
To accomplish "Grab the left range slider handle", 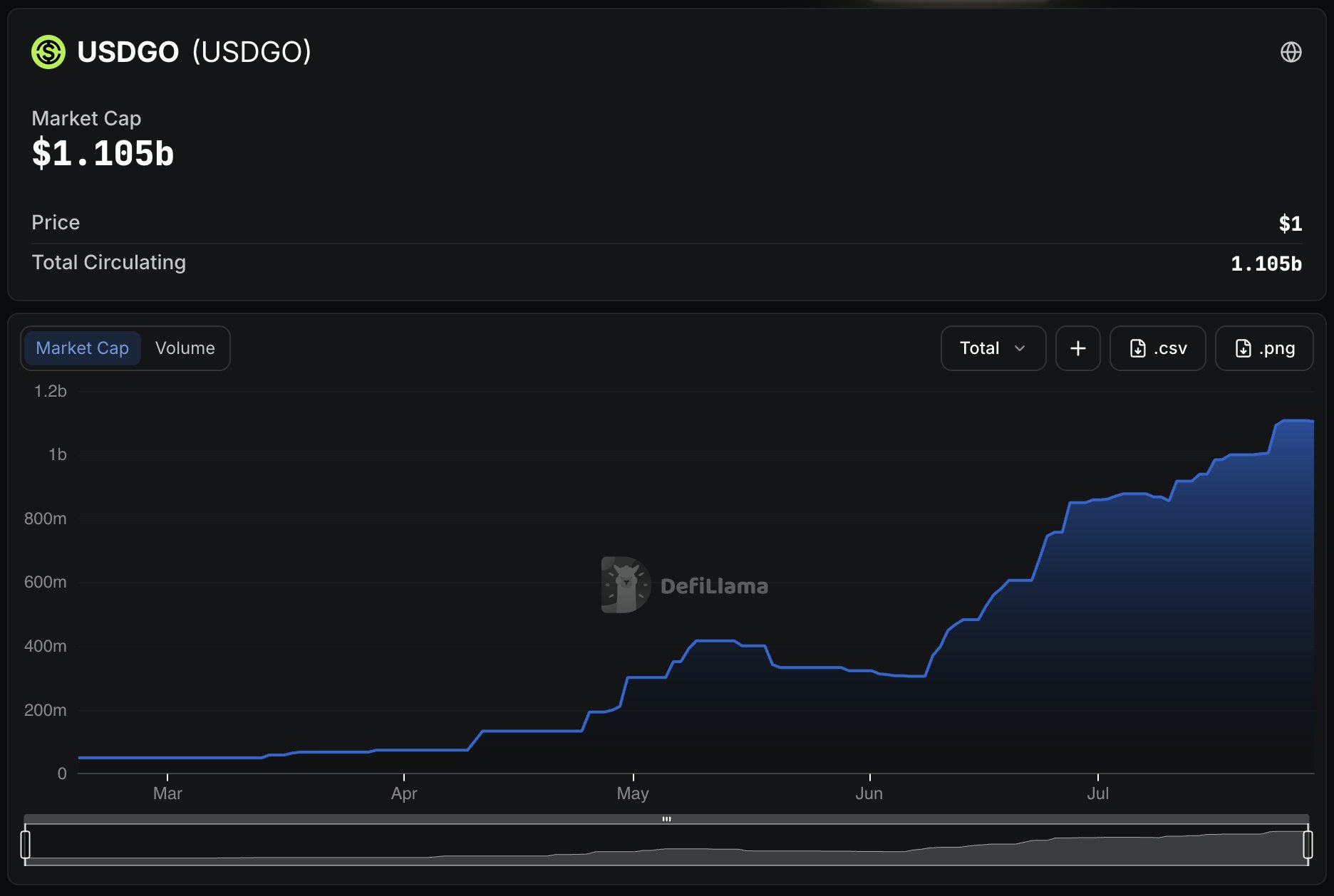I will tap(26, 845).
